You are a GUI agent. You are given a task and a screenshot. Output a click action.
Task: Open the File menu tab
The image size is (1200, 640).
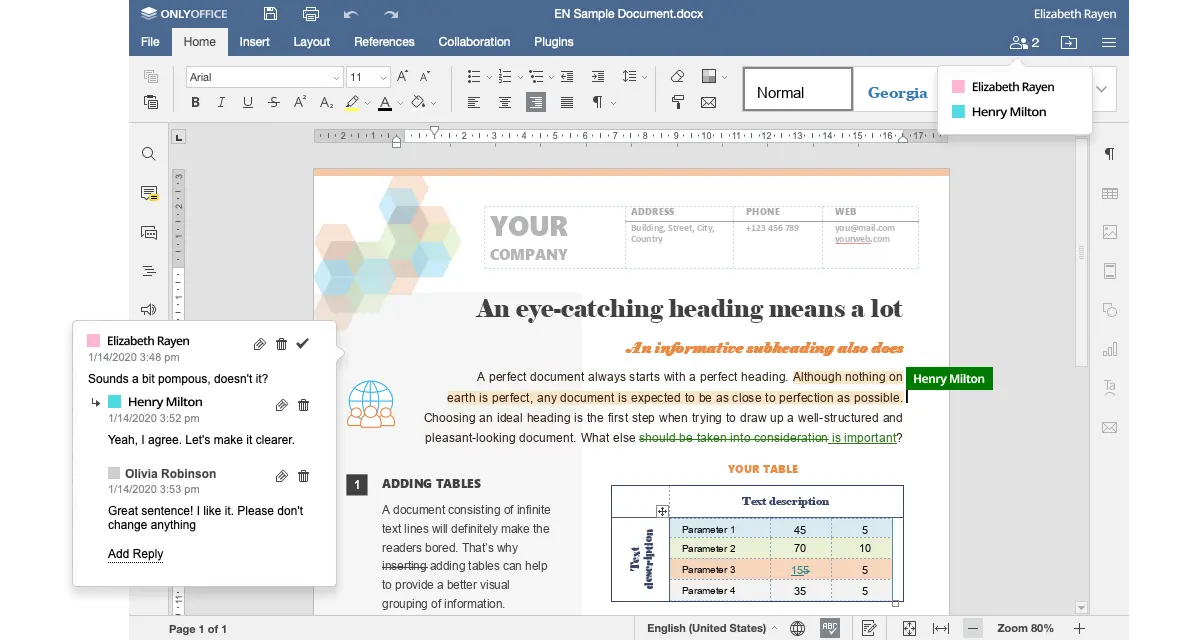150,42
